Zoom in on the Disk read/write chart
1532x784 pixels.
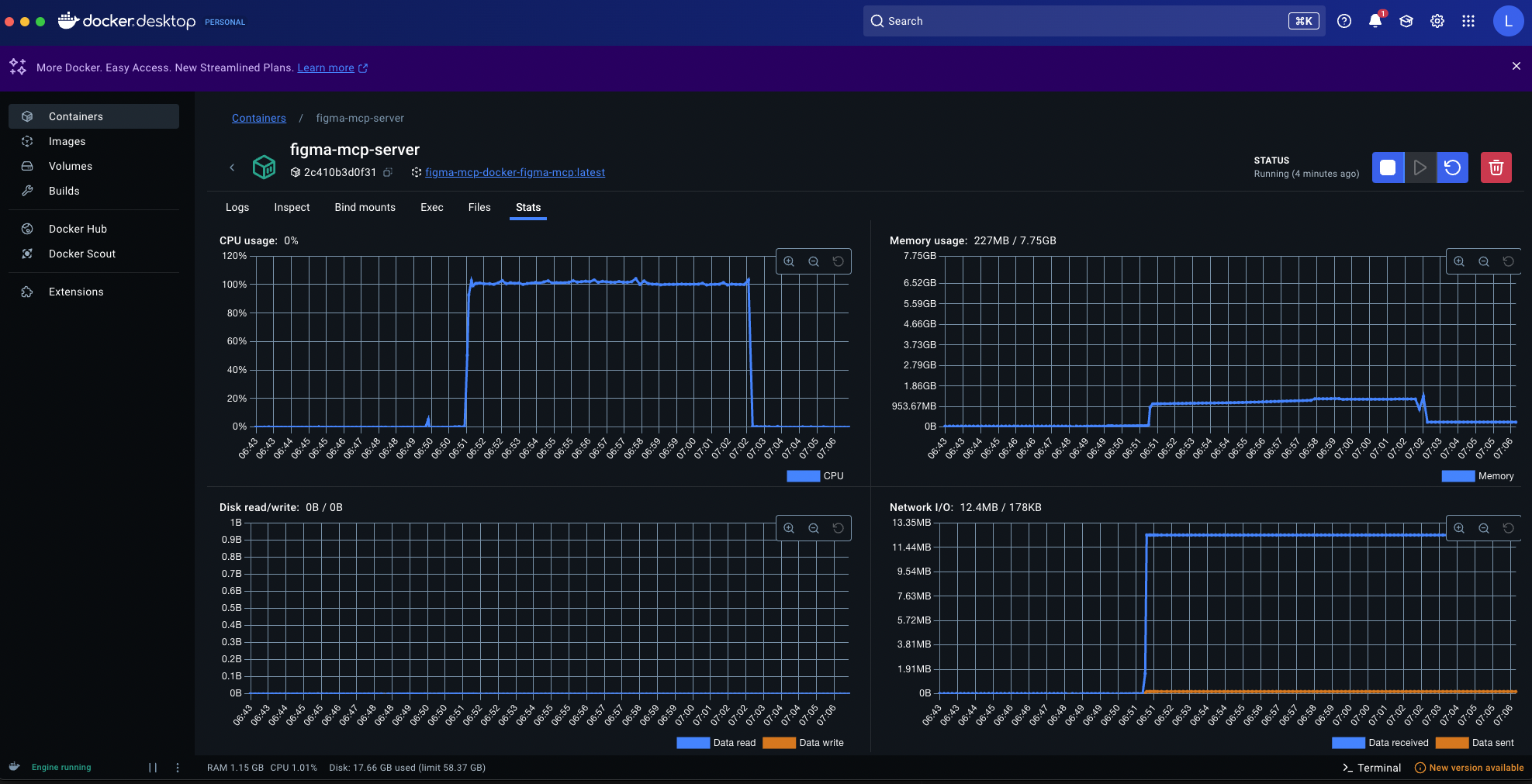click(x=789, y=528)
